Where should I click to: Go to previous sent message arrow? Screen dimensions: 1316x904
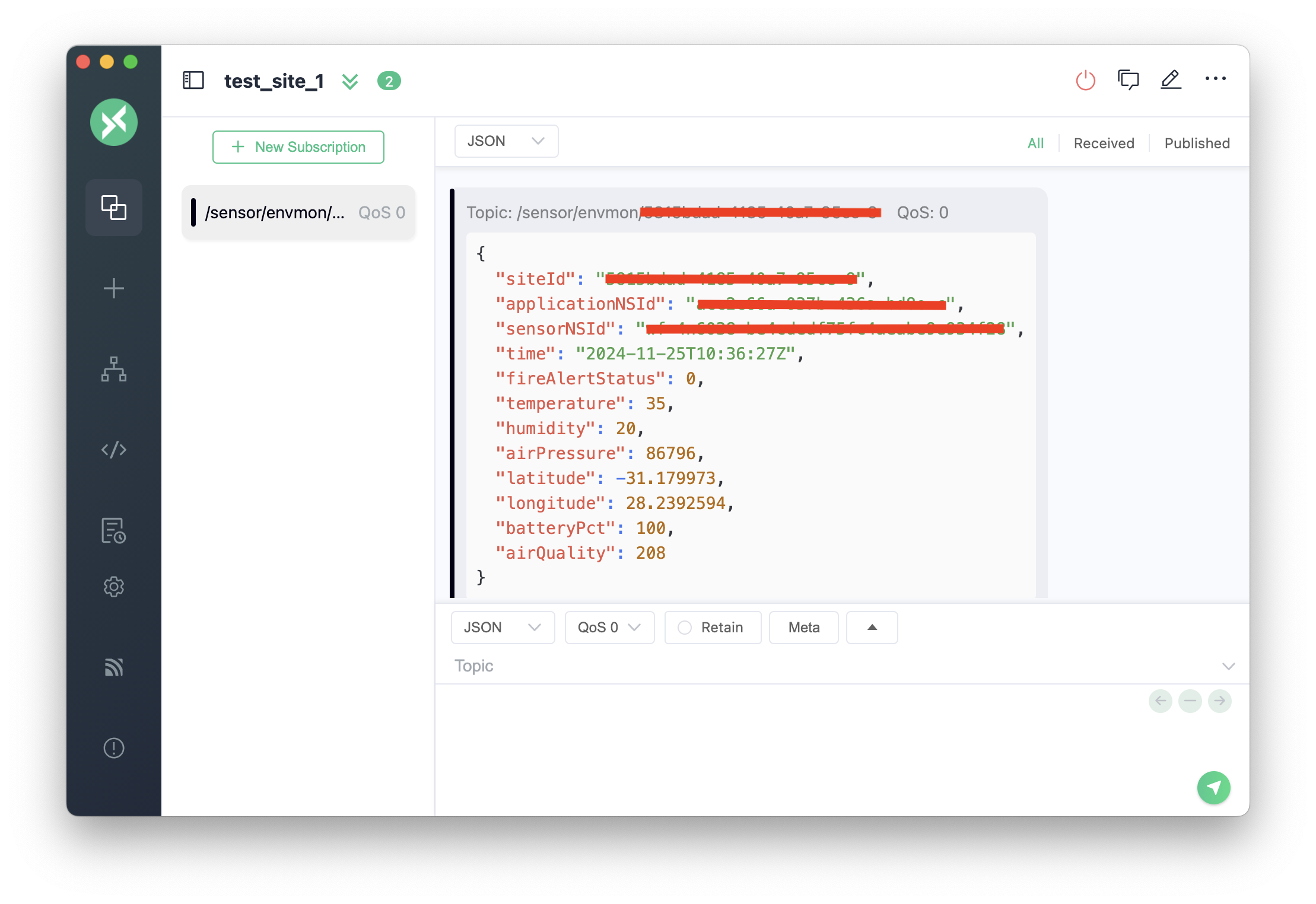coord(1161,701)
